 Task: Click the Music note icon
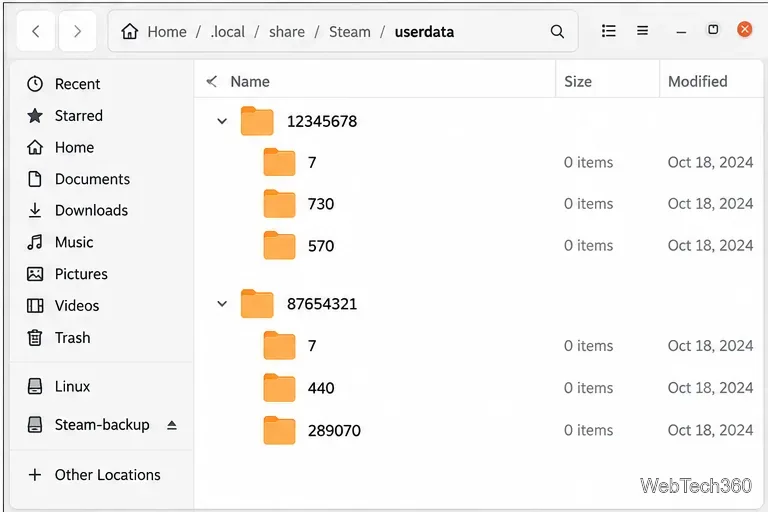[35, 242]
